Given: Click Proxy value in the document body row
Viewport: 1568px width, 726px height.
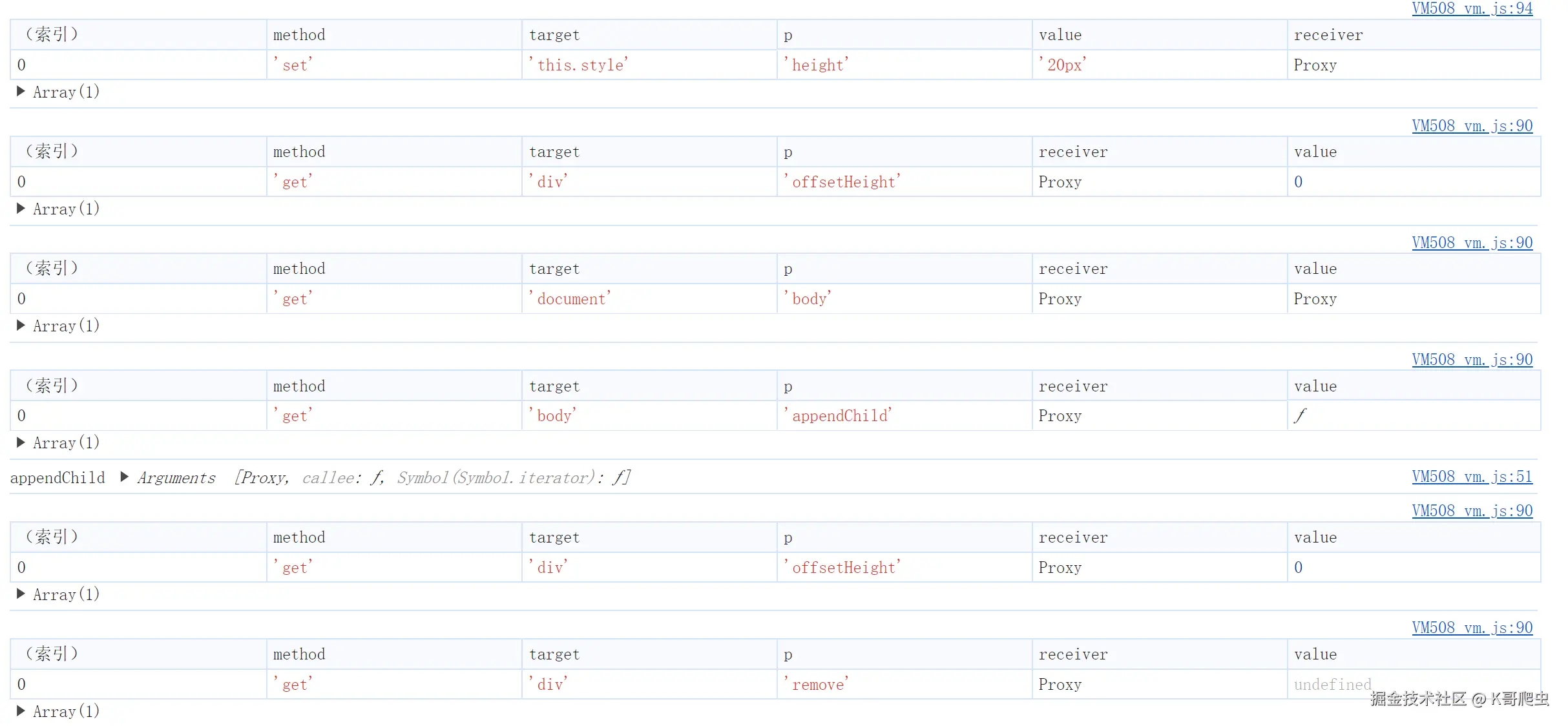Looking at the screenshot, I should tap(1315, 299).
